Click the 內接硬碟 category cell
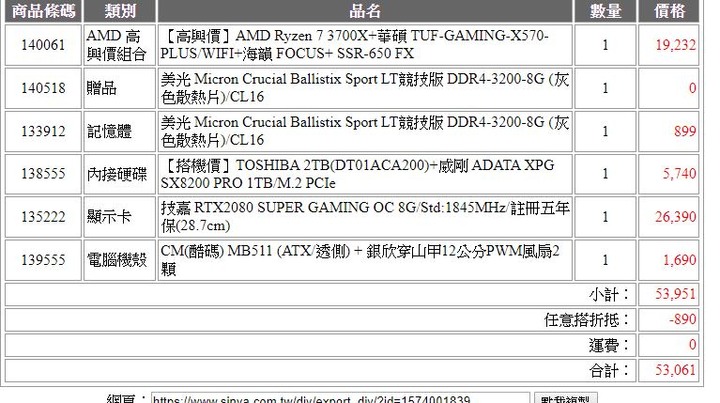The height and width of the screenshot is (403, 720). pos(119,174)
